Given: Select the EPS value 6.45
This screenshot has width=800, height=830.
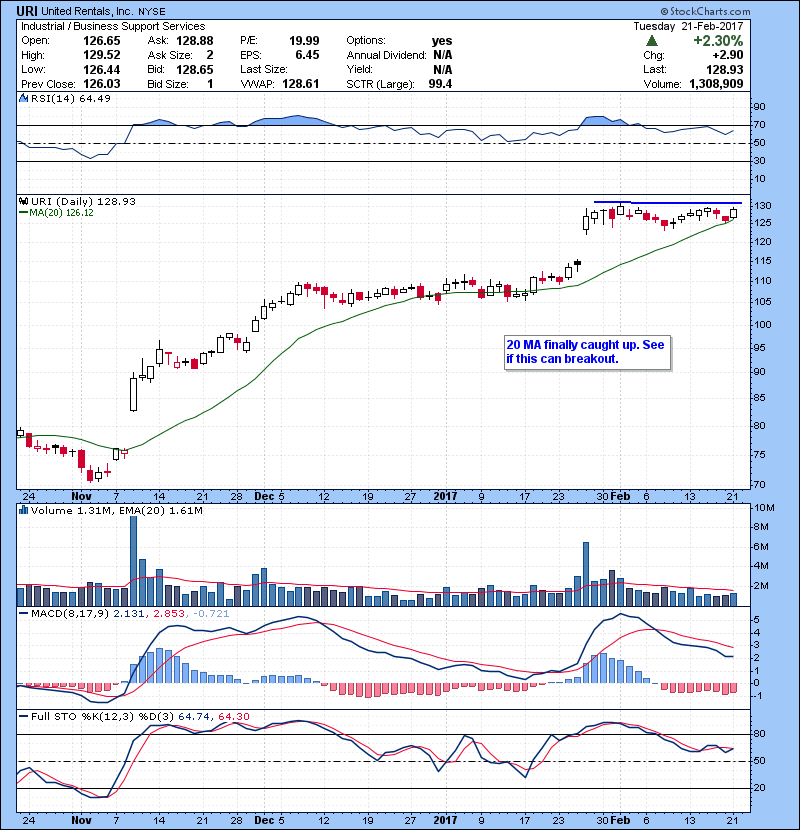Looking at the screenshot, I should [308, 55].
